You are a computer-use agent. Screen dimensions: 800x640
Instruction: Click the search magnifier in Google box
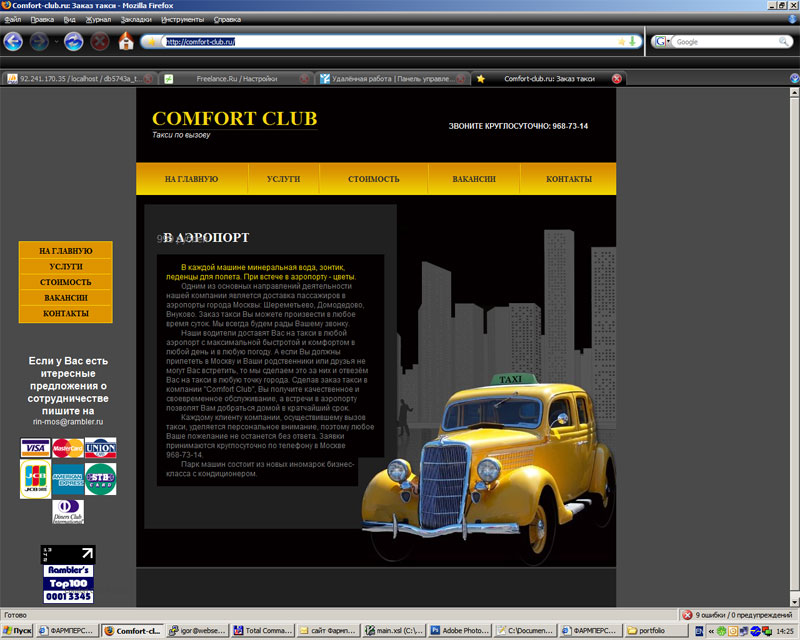pos(784,41)
